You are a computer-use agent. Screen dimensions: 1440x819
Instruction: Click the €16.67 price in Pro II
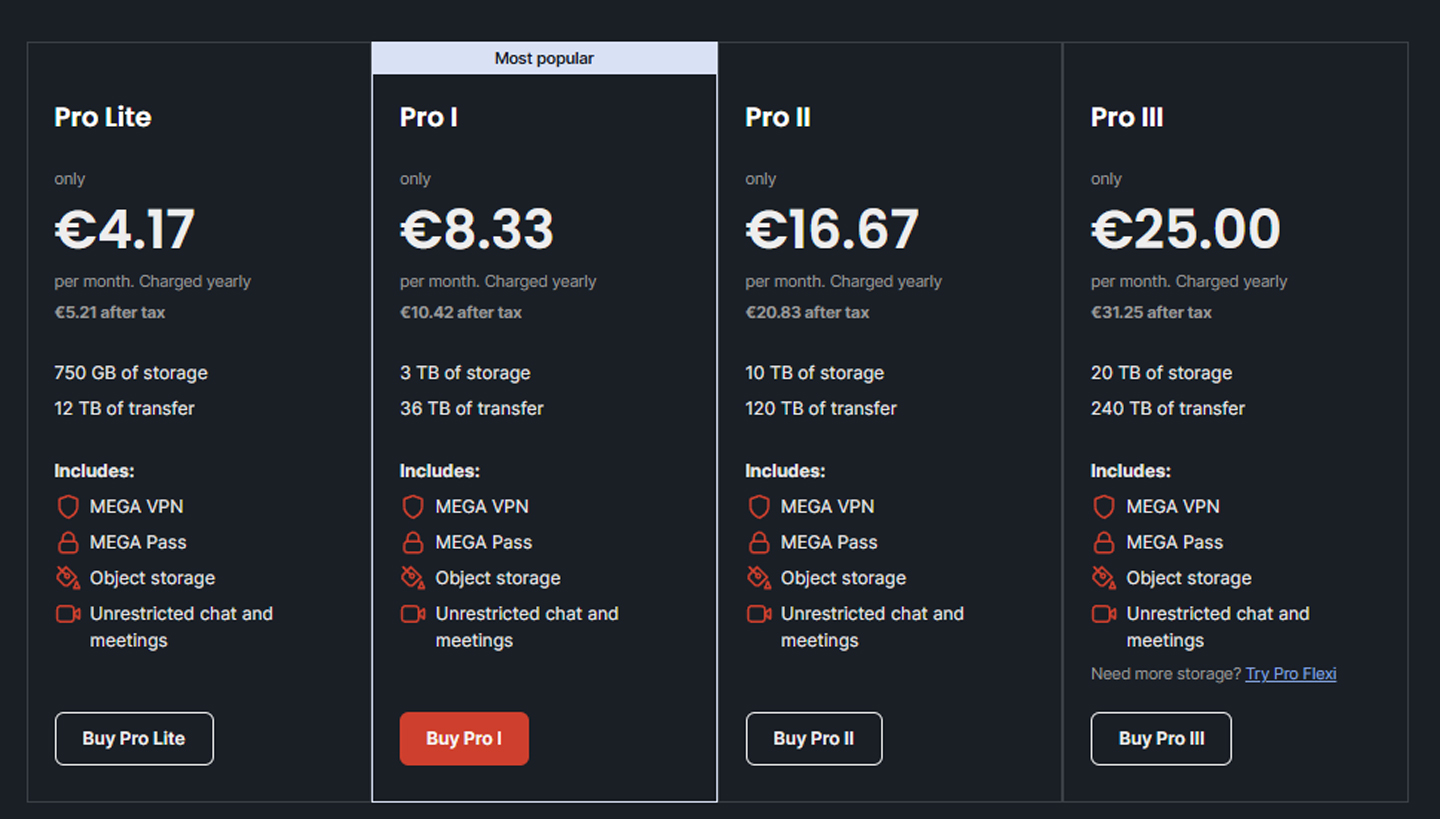click(832, 229)
